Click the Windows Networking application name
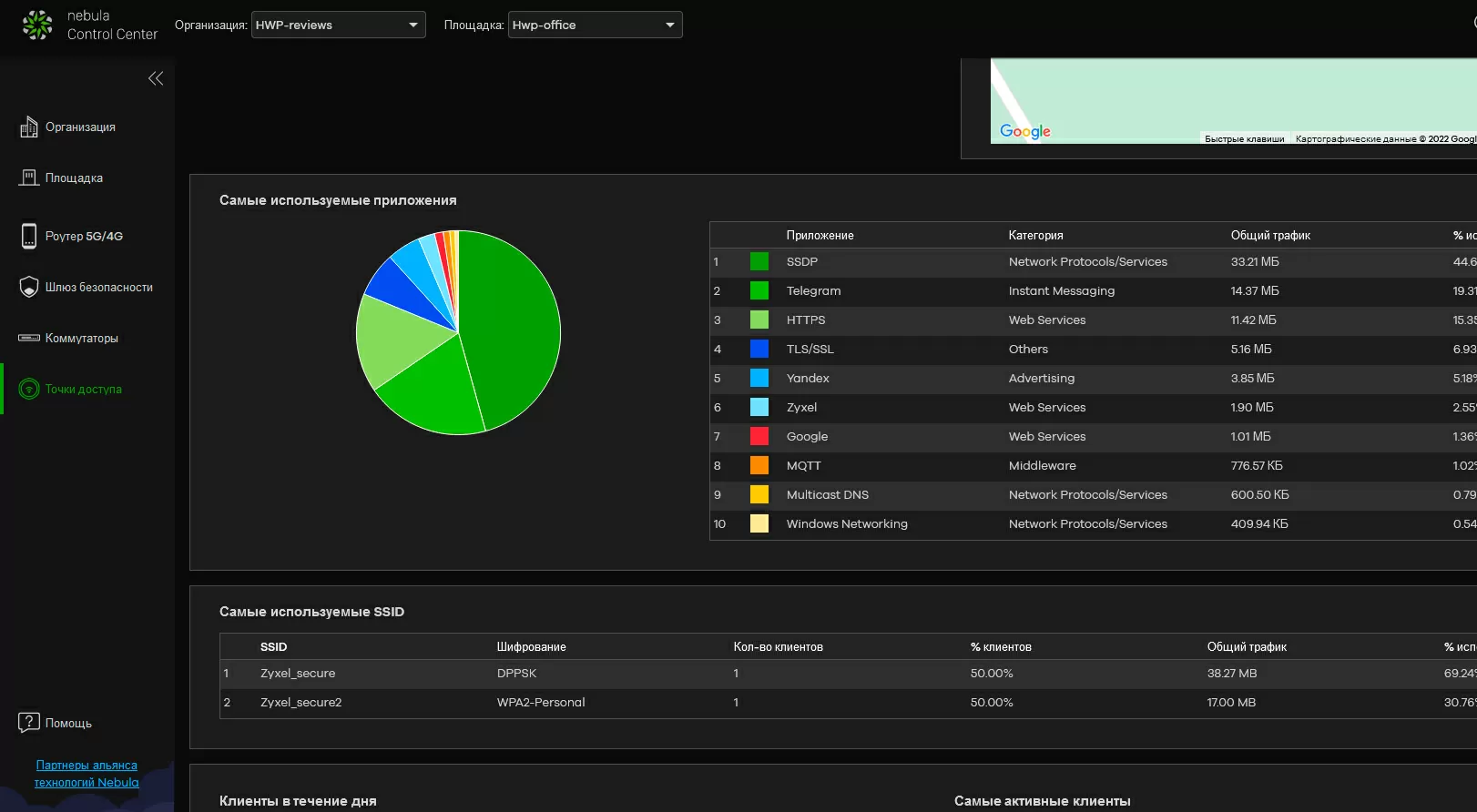The image size is (1477, 812). 847,523
